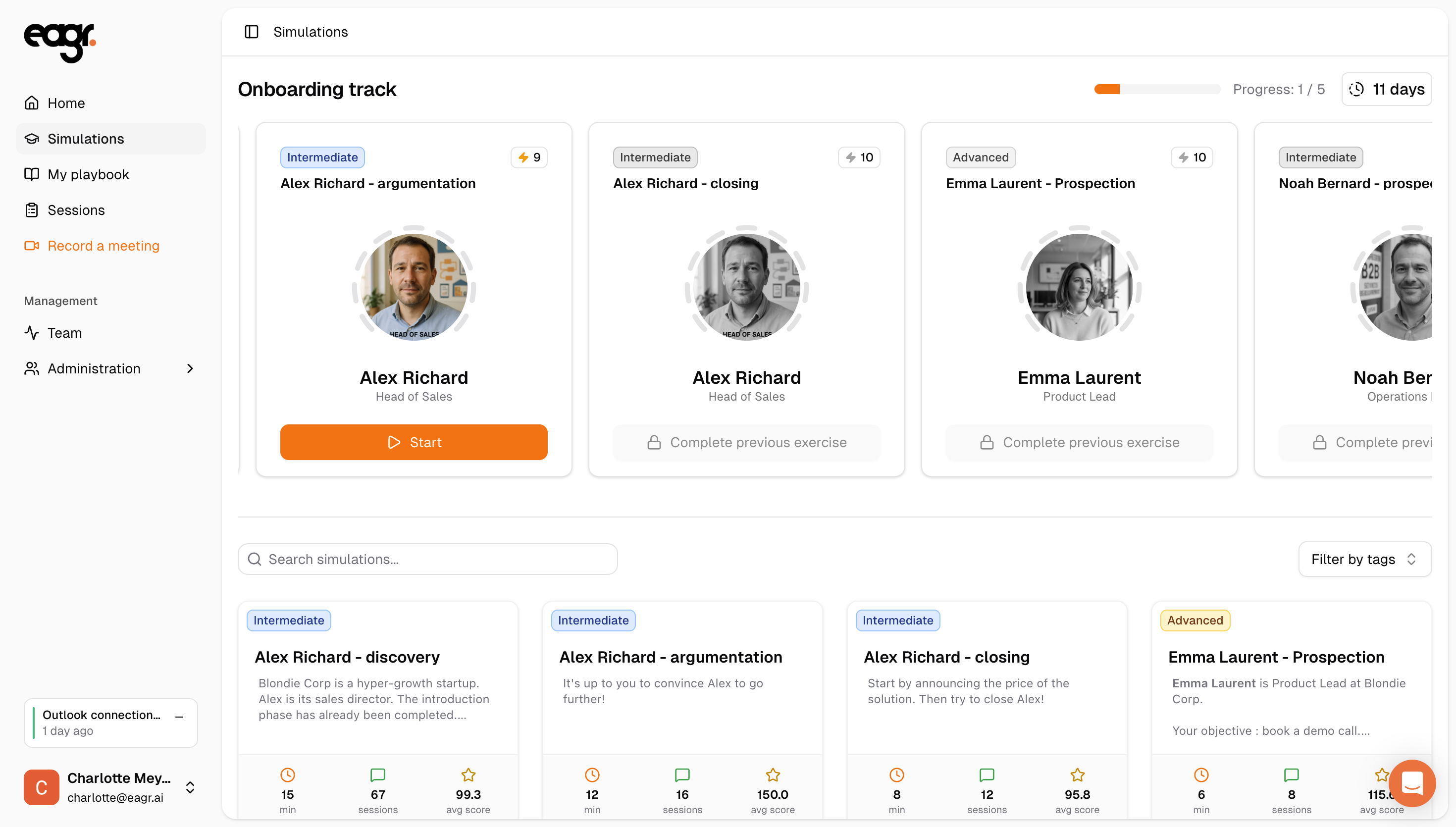
Task: Toggle the sidebar panel icon
Action: click(251, 32)
